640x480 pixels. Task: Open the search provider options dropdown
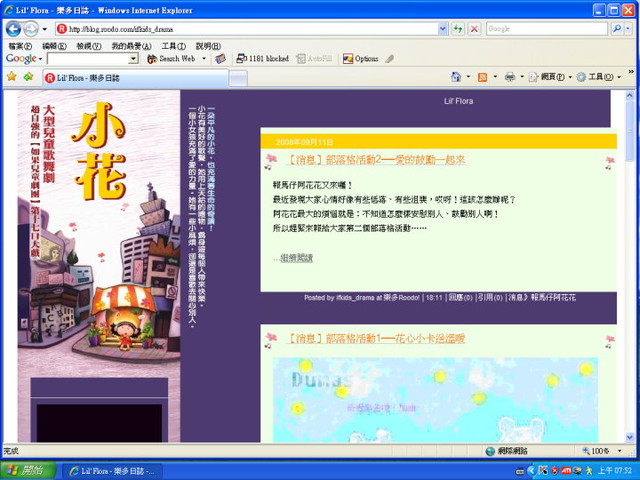[x=628, y=29]
